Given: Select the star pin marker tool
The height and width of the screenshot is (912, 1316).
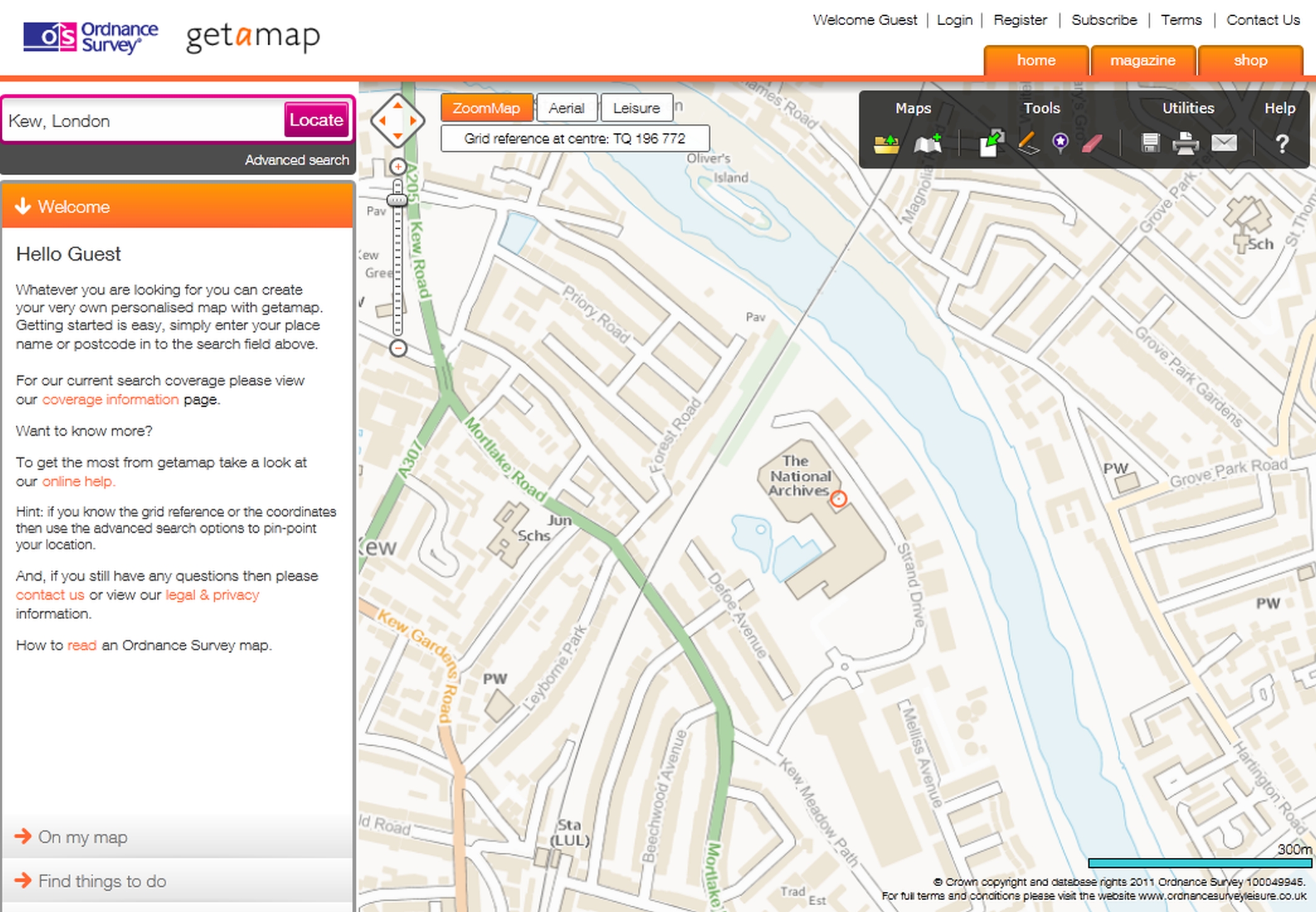Looking at the screenshot, I should point(1060,143).
